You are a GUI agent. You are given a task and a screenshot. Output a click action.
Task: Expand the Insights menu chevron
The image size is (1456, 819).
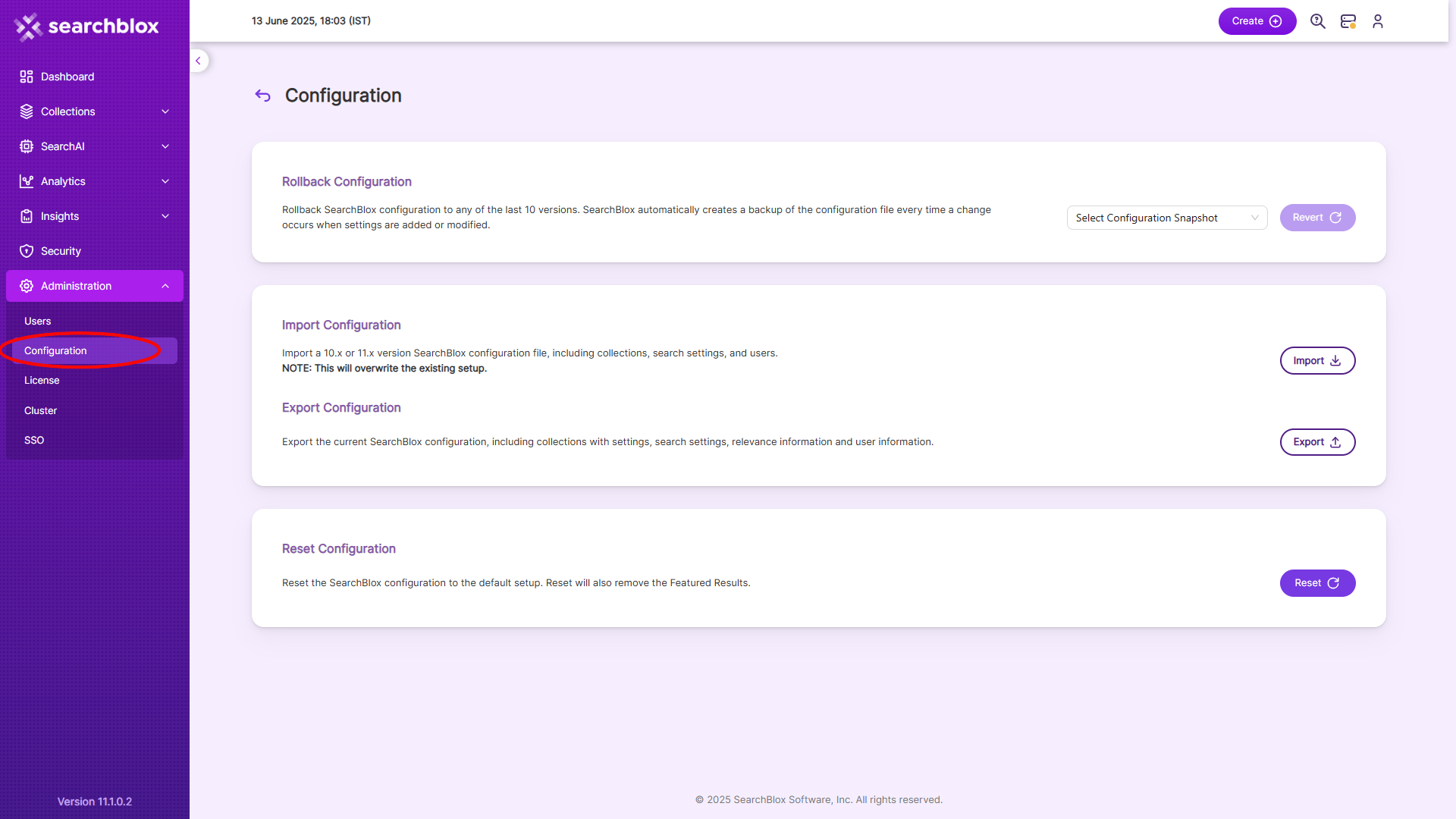pos(165,216)
